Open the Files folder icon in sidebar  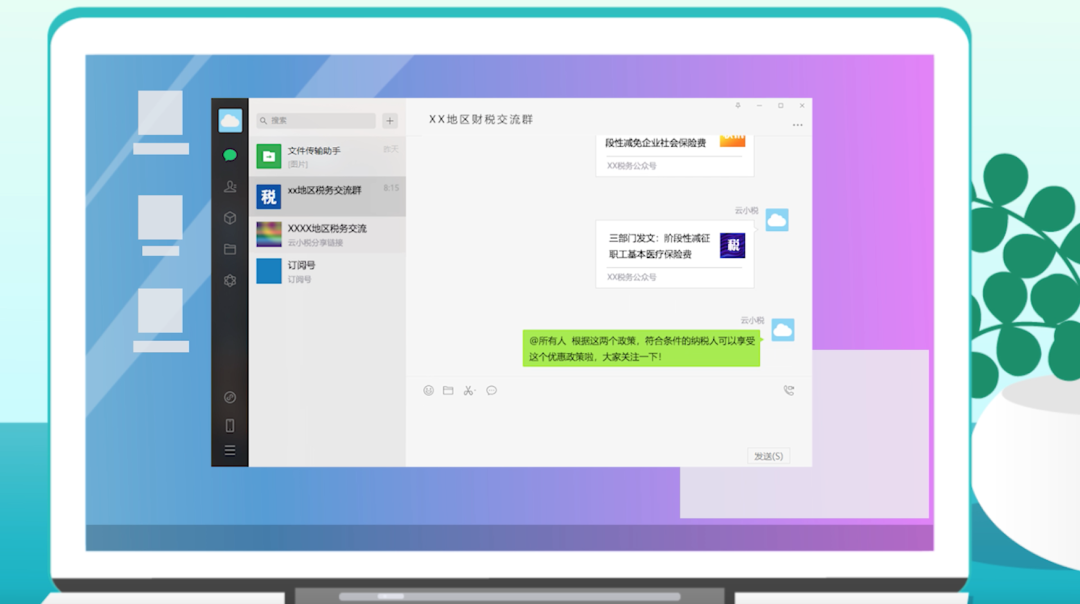coord(230,249)
